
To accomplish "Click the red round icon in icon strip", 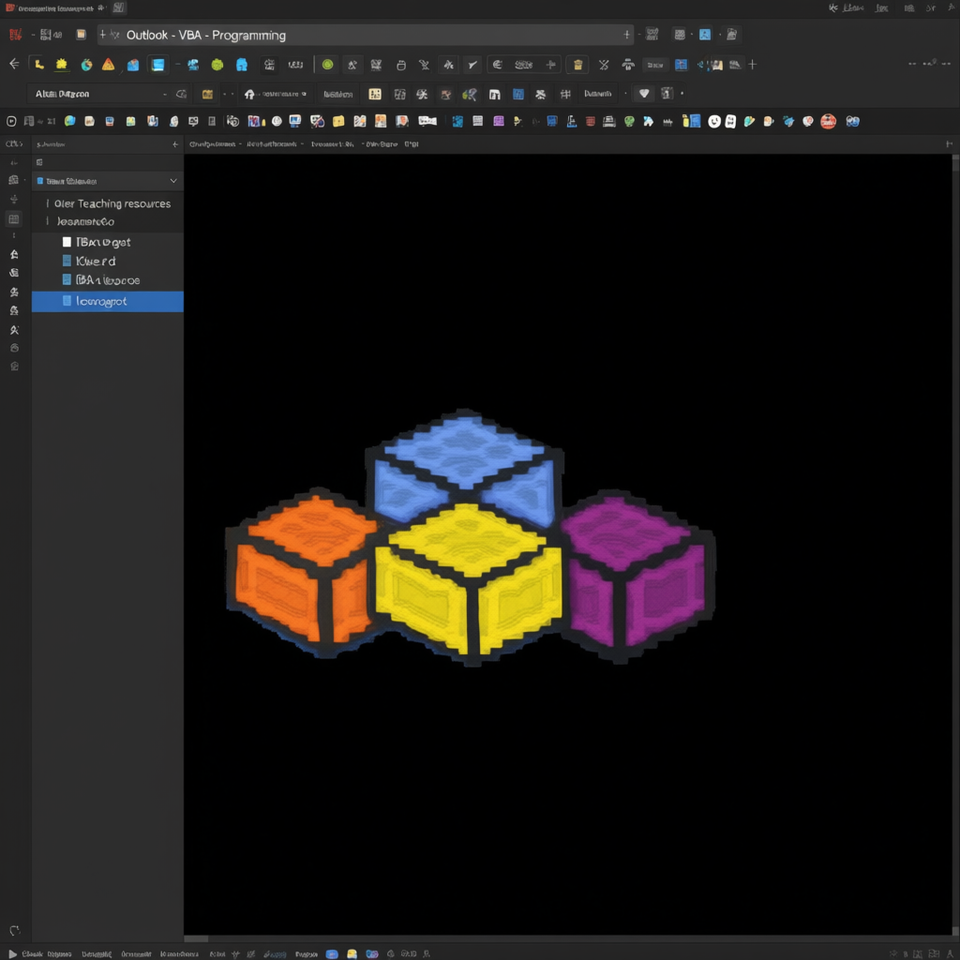I will 828,121.
